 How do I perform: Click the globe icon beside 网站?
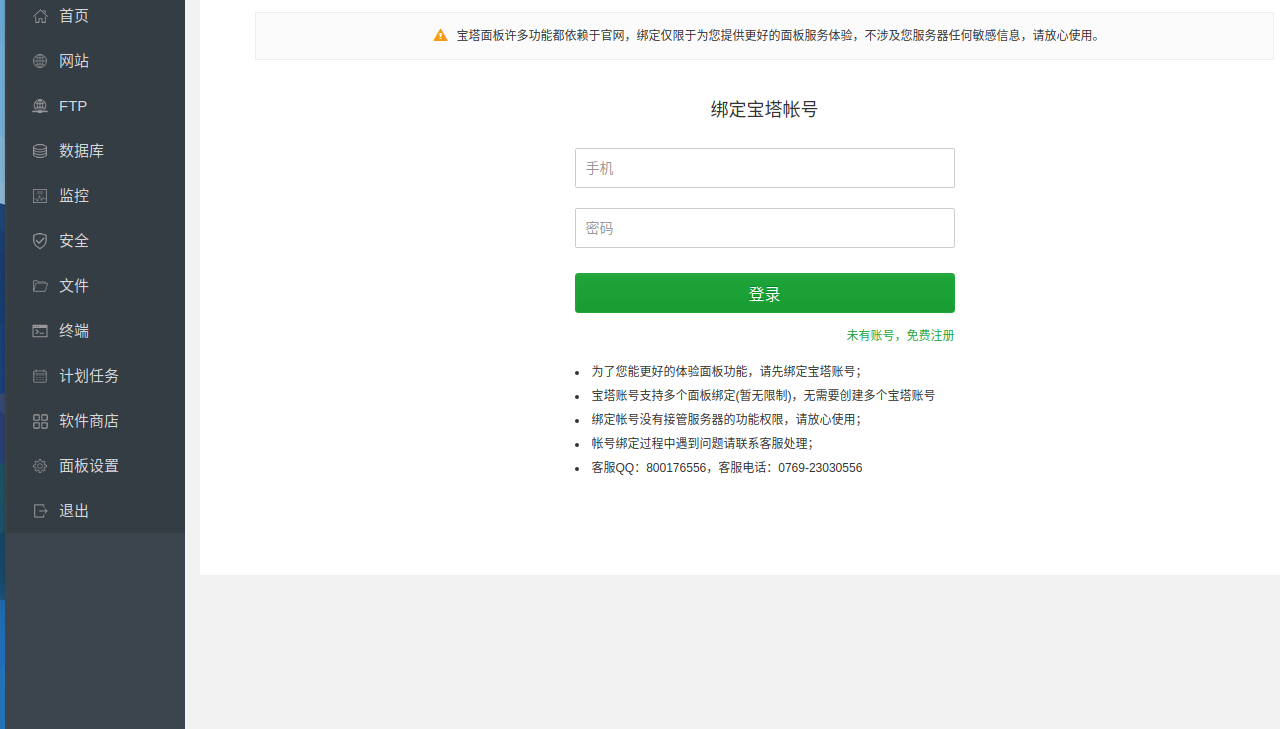coord(40,61)
